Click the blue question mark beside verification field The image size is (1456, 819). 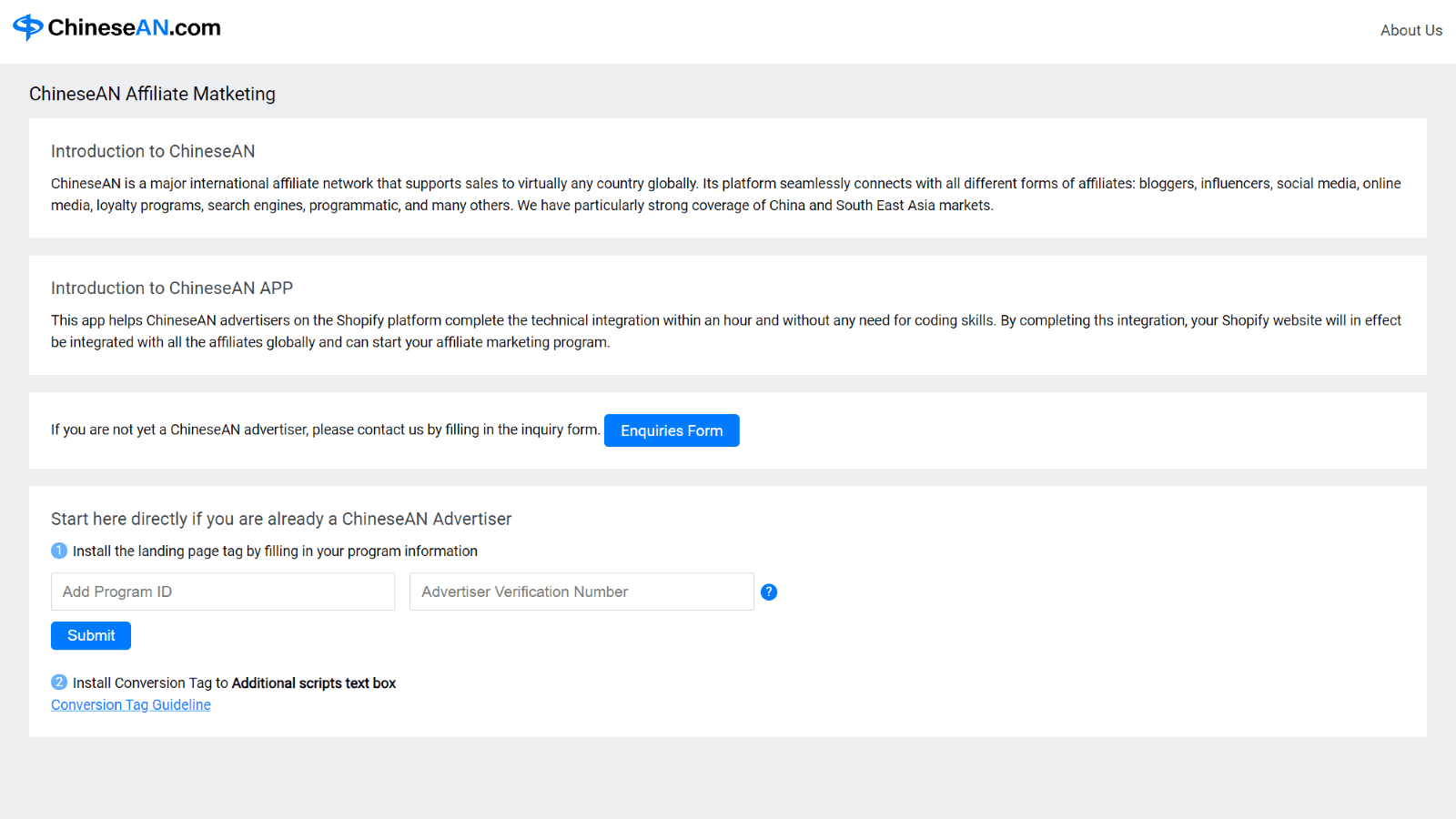[x=769, y=591]
